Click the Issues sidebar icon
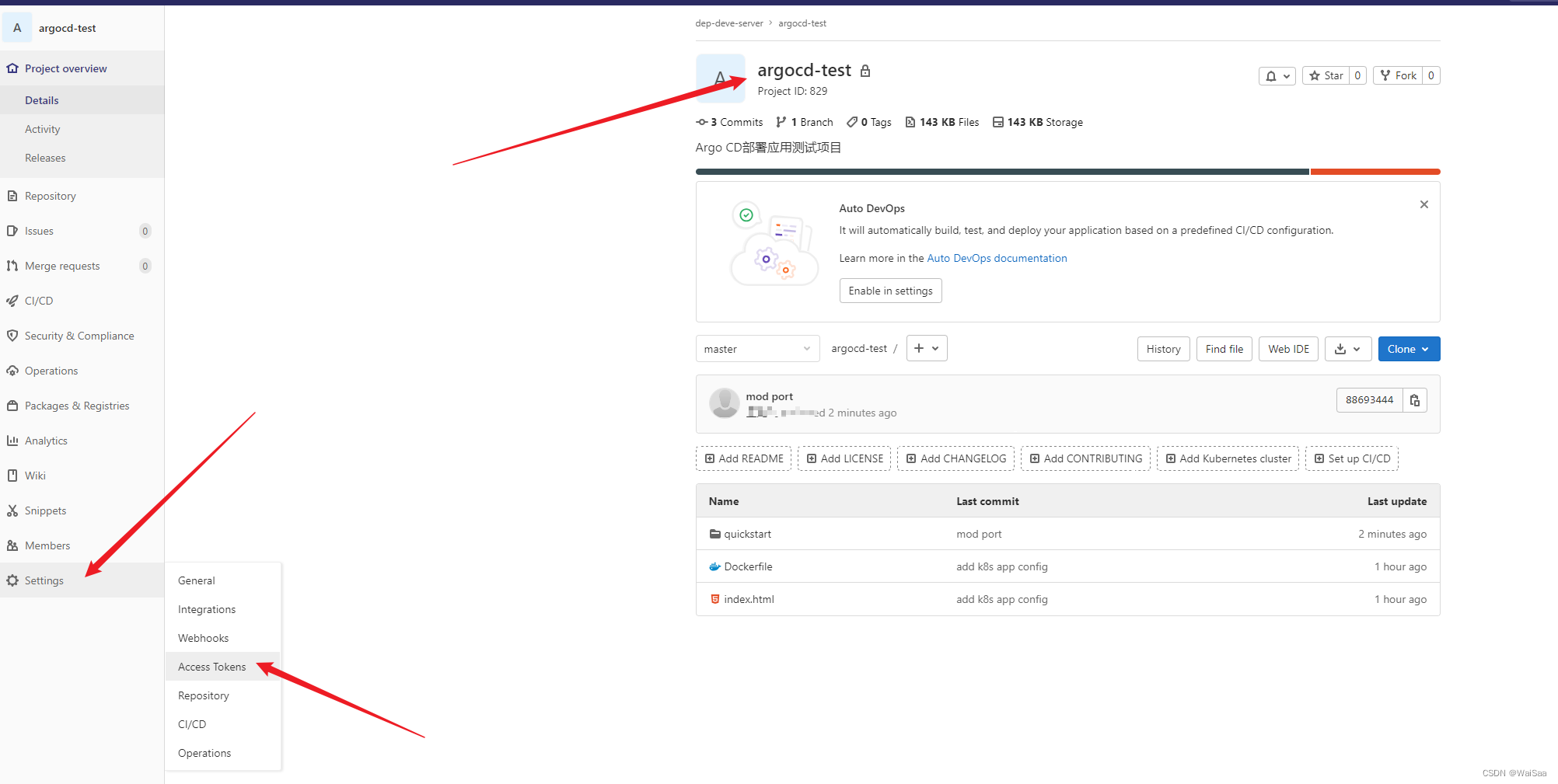 (x=12, y=231)
